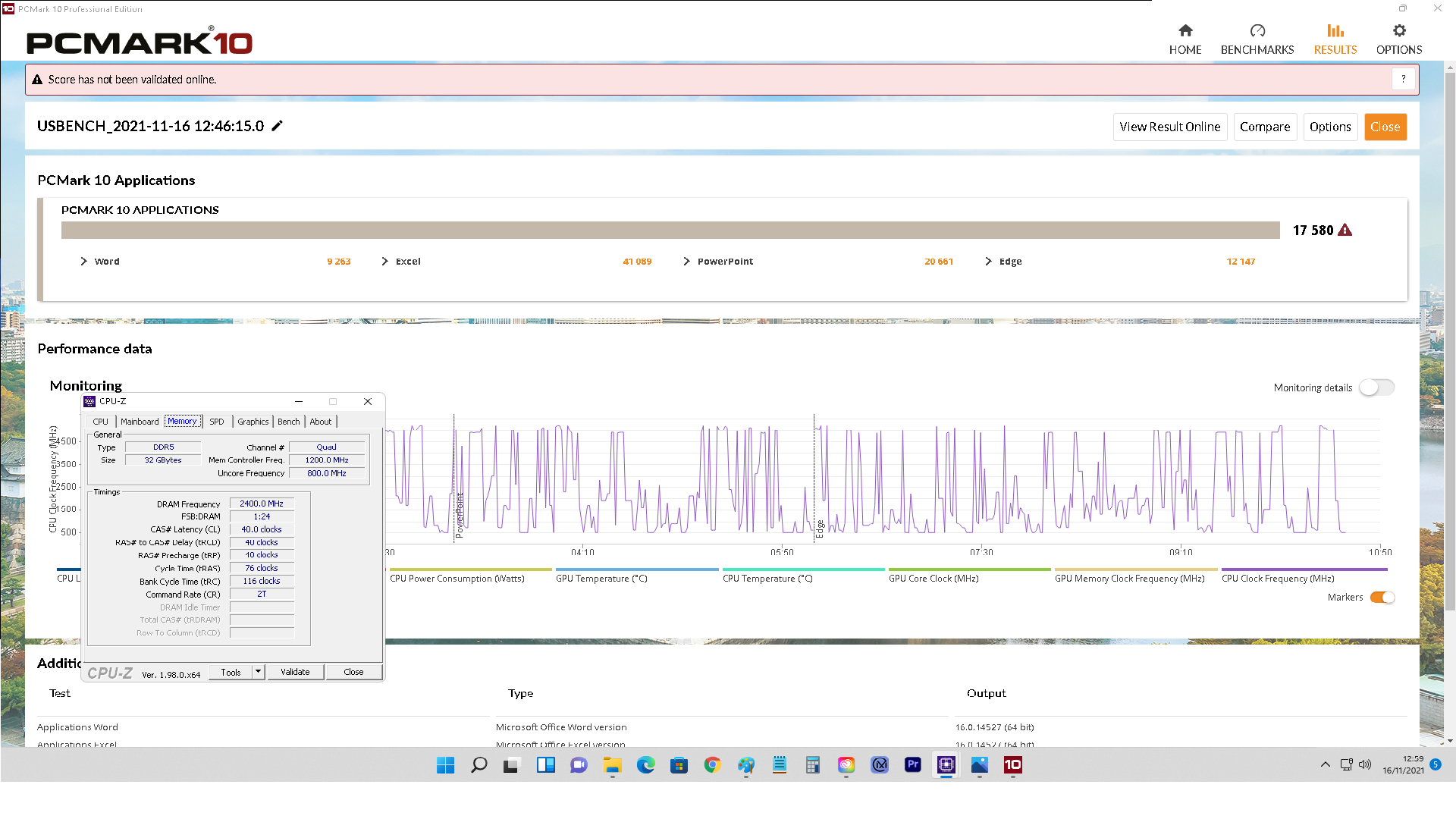1456x819 pixels.
Task: Expand the Excel score details
Action: [x=384, y=261]
